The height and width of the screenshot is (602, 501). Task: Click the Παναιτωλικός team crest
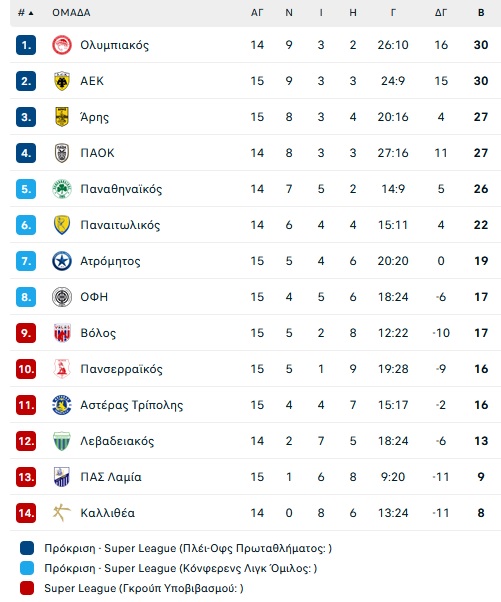coord(62,225)
